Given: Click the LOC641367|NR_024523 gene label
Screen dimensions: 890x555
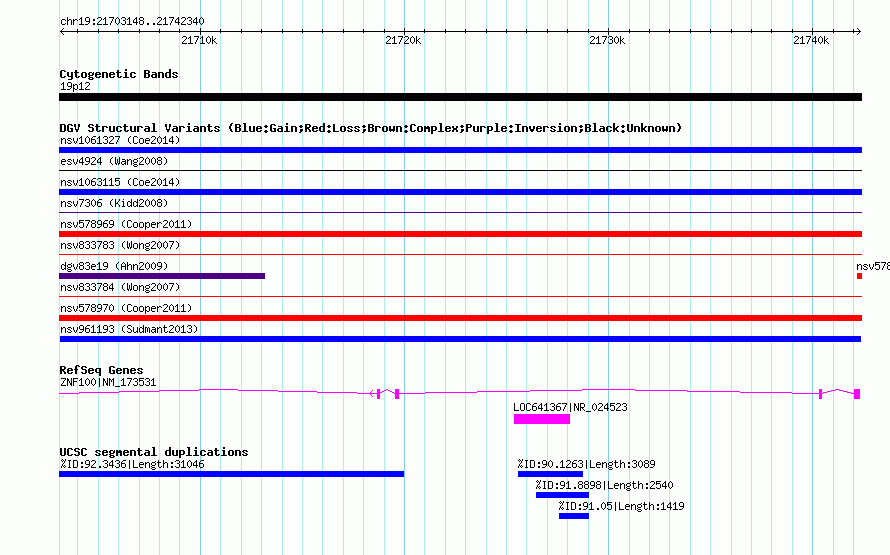Looking at the screenshot, I should (570, 407).
